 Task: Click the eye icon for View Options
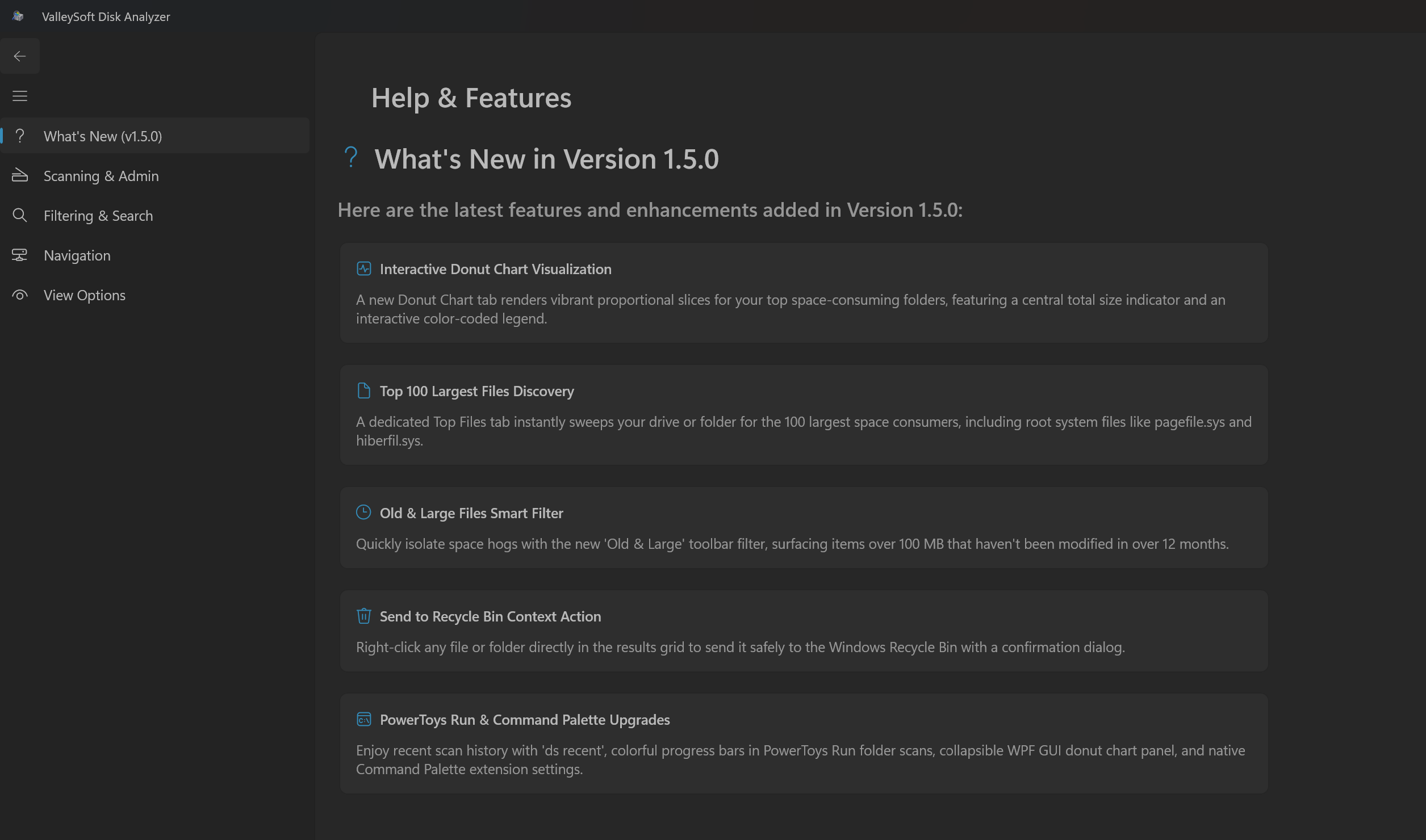coord(20,295)
